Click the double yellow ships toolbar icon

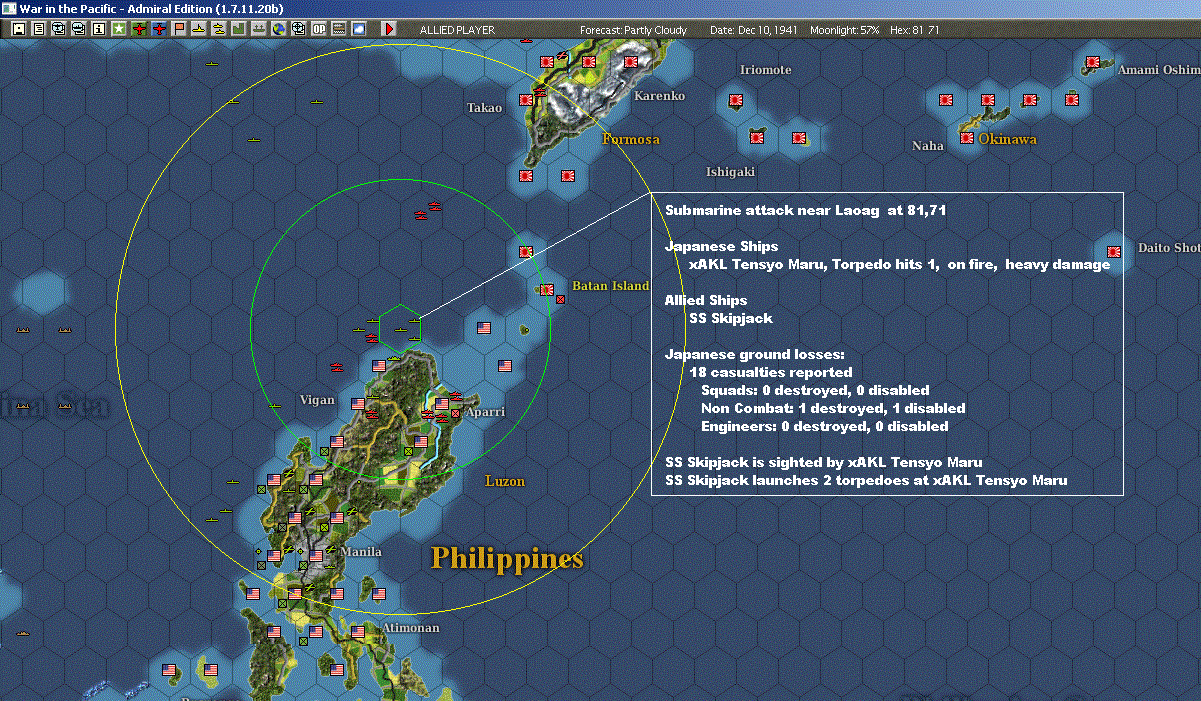coord(218,30)
